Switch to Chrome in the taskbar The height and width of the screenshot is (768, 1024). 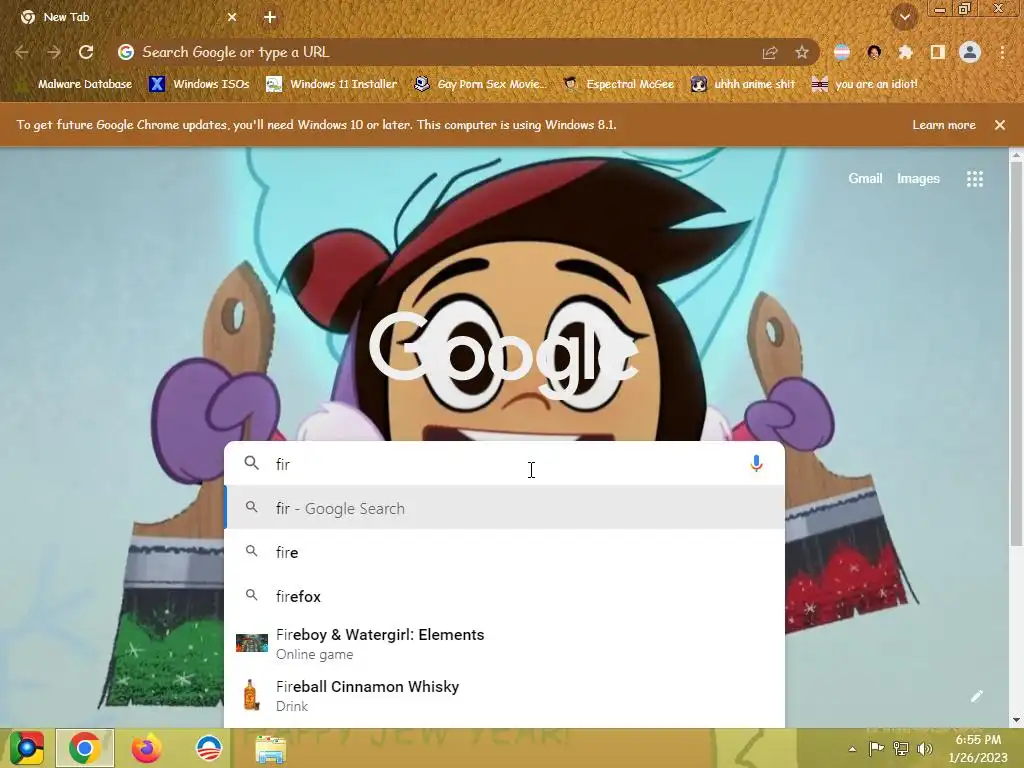(84, 748)
